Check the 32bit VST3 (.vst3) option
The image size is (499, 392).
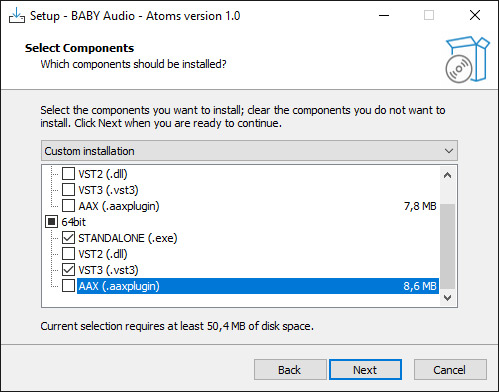(68, 190)
